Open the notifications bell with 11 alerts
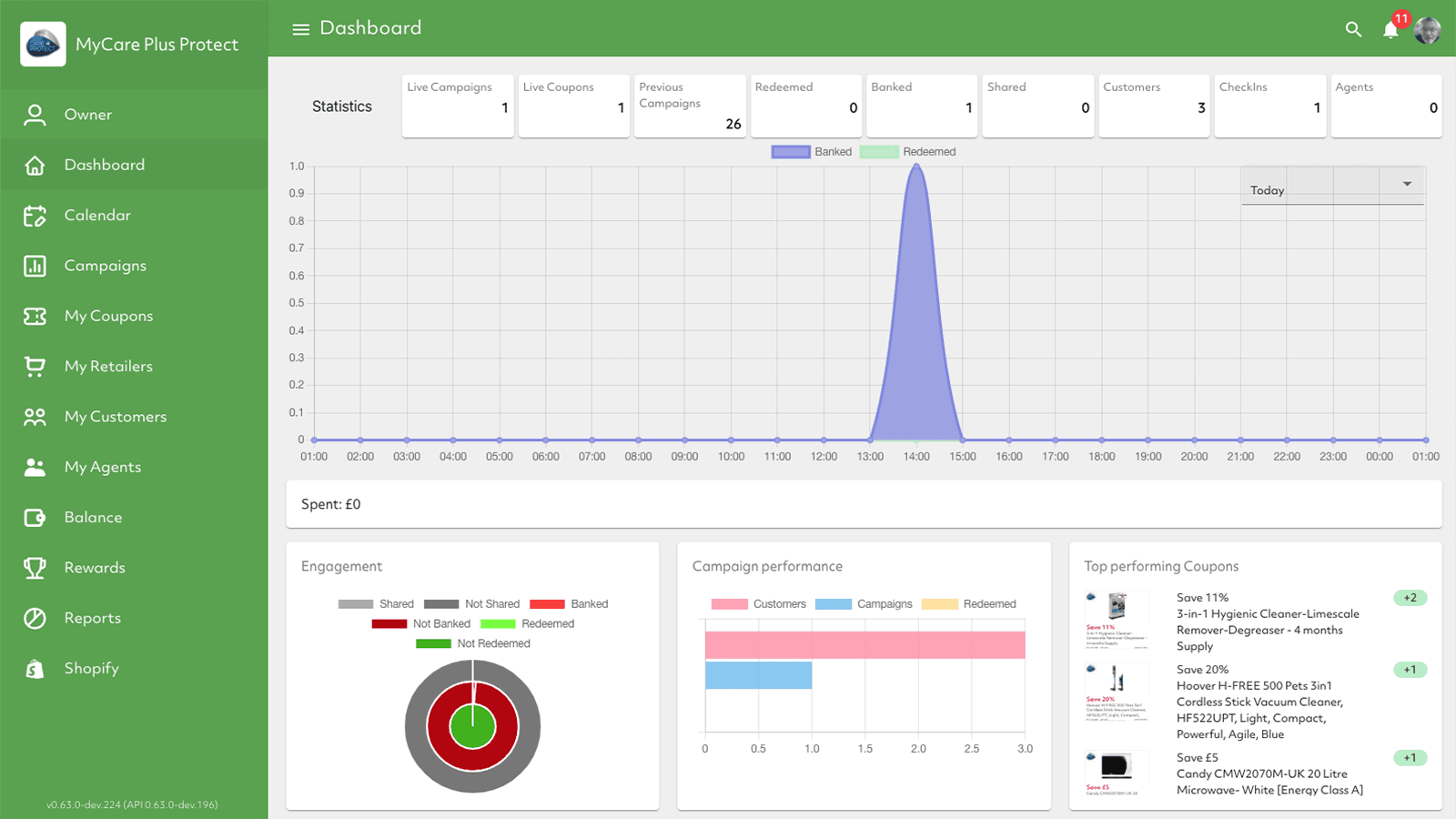1456x819 pixels. (x=1391, y=30)
